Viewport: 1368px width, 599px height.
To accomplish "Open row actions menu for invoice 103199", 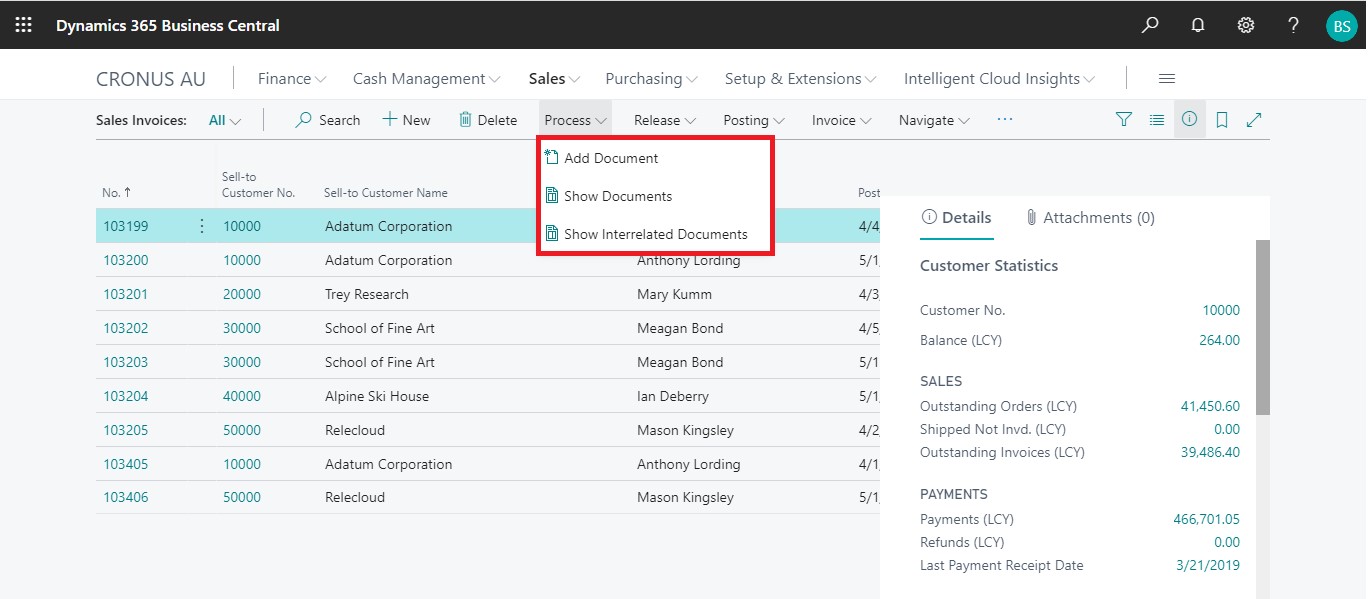I will [x=202, y=226].
